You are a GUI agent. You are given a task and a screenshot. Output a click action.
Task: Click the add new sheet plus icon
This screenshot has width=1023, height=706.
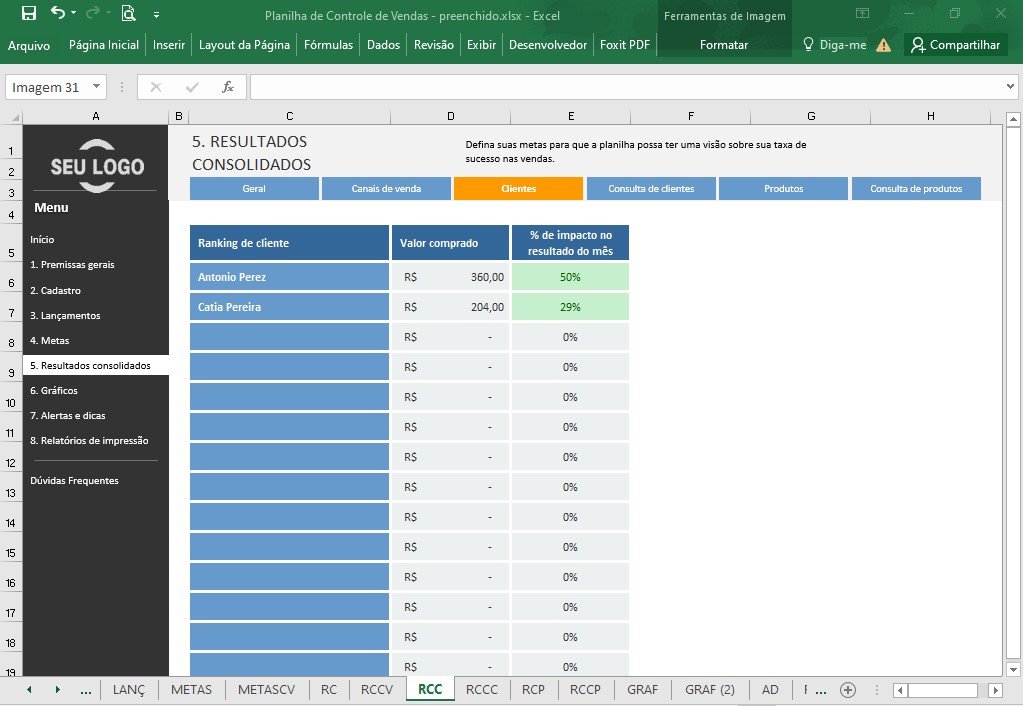coord(847,690)
